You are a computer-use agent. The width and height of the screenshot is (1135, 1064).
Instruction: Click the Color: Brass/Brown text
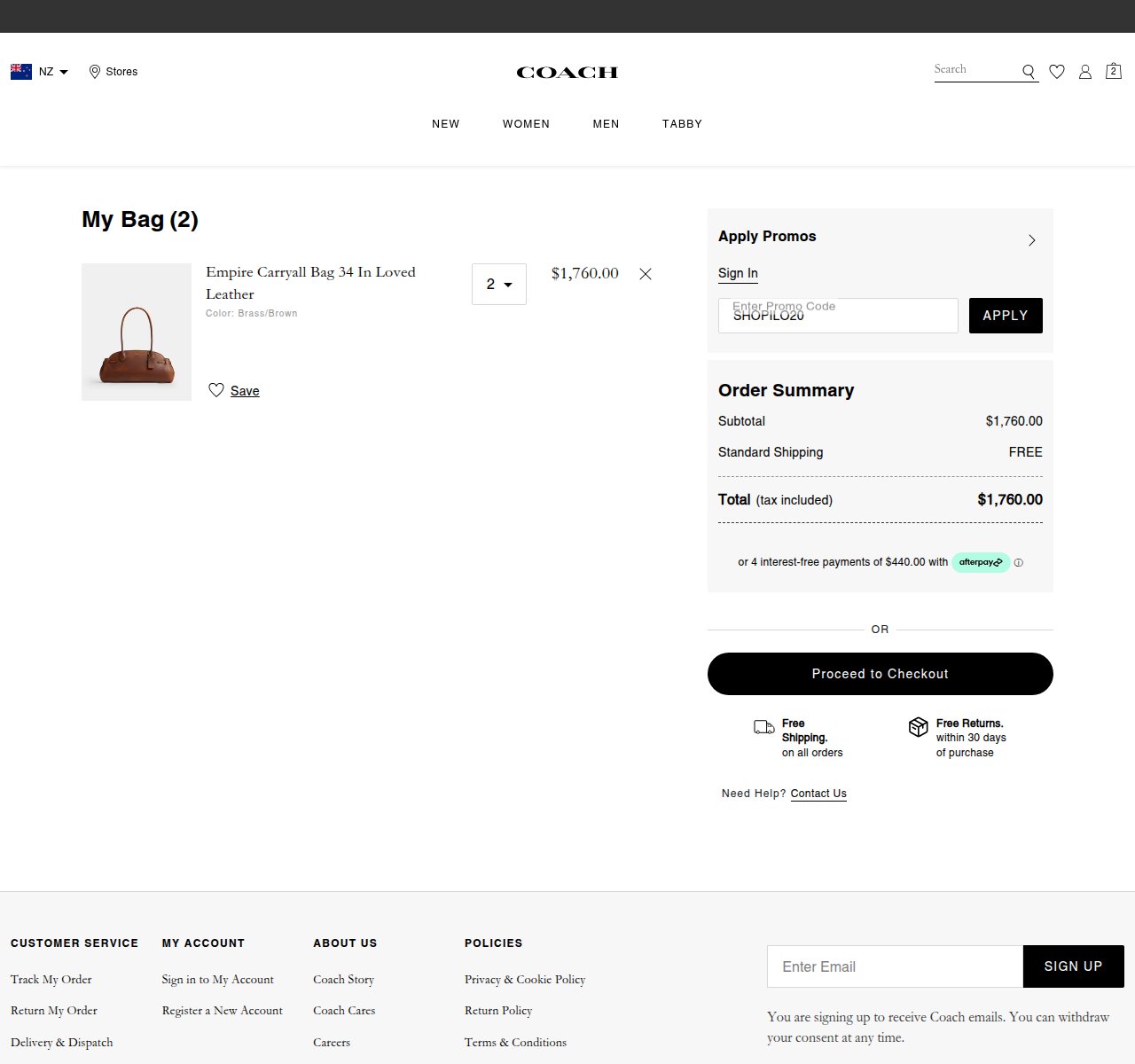pyautogui.click(x=252, y=313)
